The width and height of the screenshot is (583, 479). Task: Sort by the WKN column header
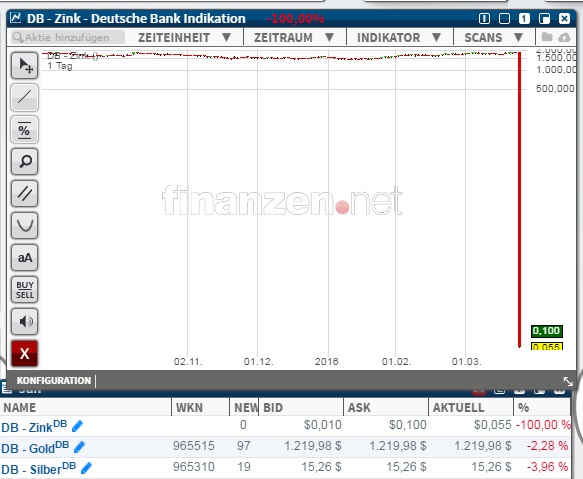click(200, 408)
